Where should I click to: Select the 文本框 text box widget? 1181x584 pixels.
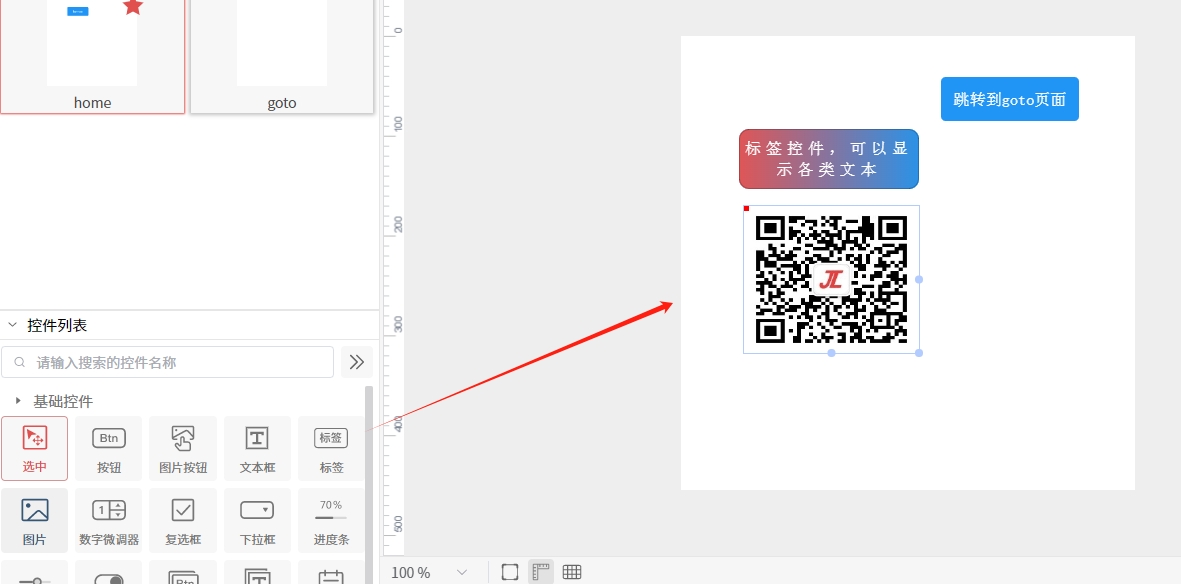pyautogui.click(x=258, y=448)
